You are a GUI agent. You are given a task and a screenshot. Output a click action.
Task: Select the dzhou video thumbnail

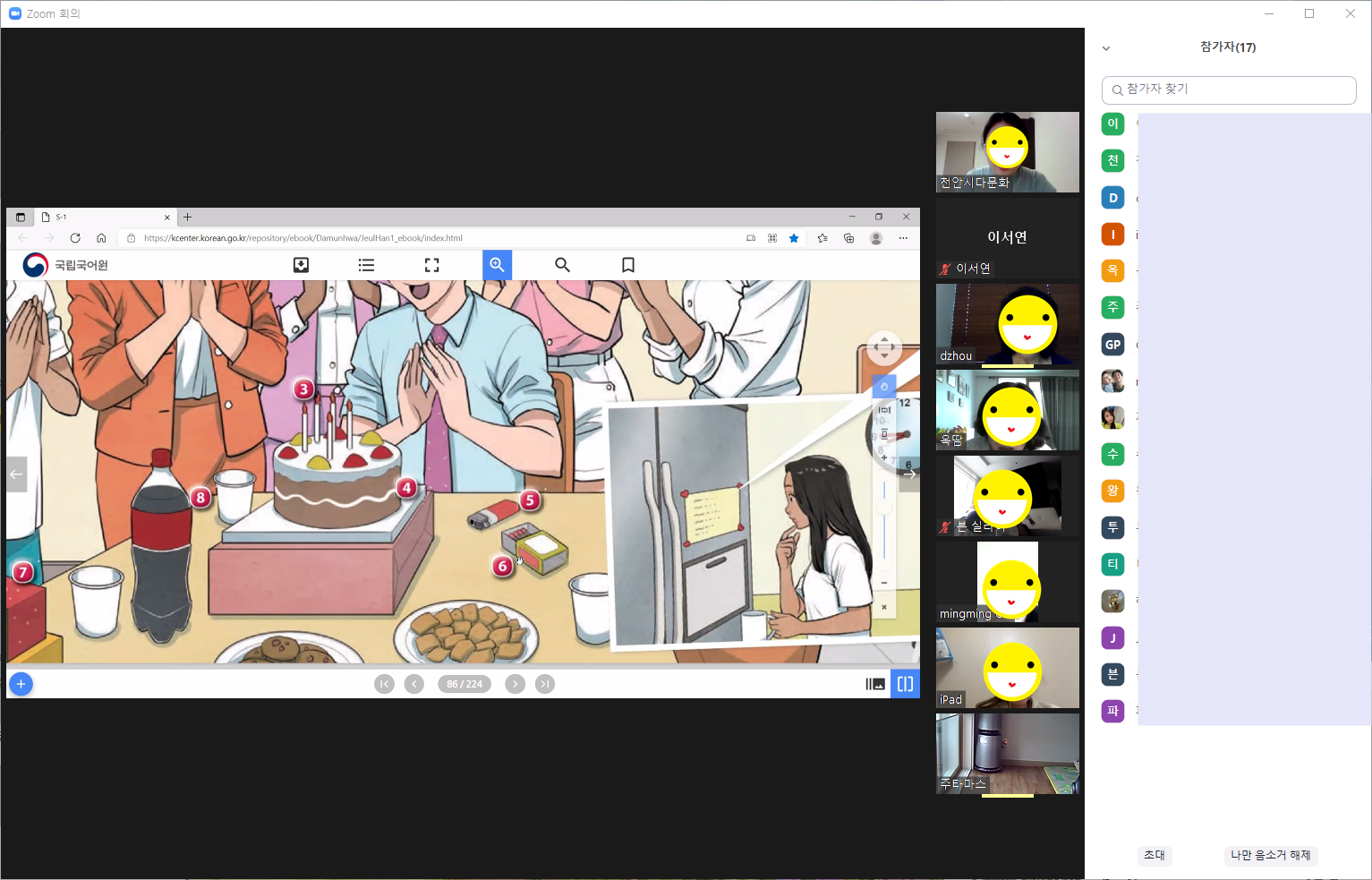coord(1008,324)
